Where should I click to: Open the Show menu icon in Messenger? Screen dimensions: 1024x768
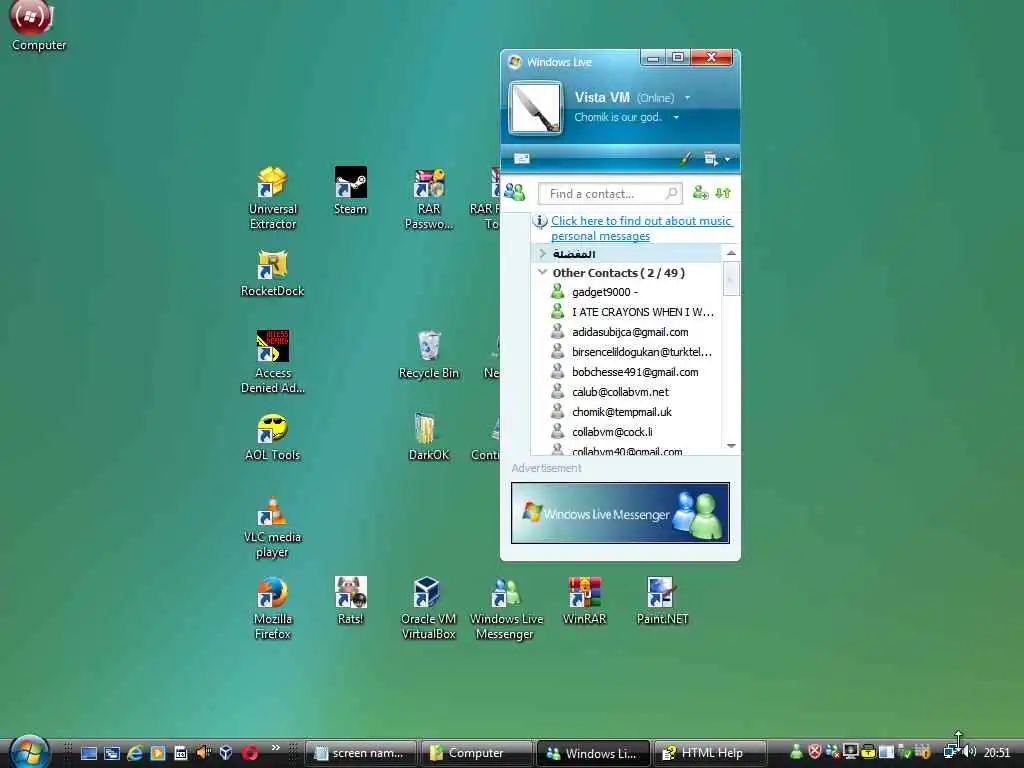click(711, 159)
